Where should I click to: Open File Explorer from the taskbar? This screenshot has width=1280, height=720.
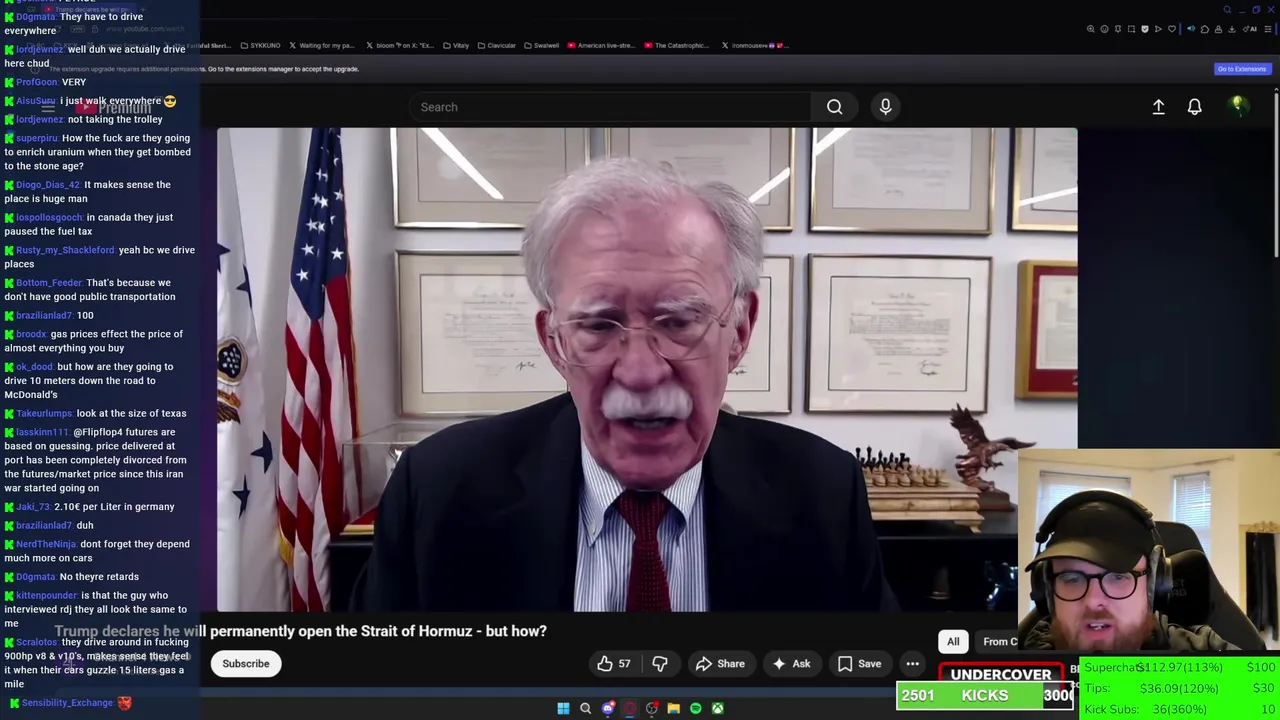[x=673, y=708]
